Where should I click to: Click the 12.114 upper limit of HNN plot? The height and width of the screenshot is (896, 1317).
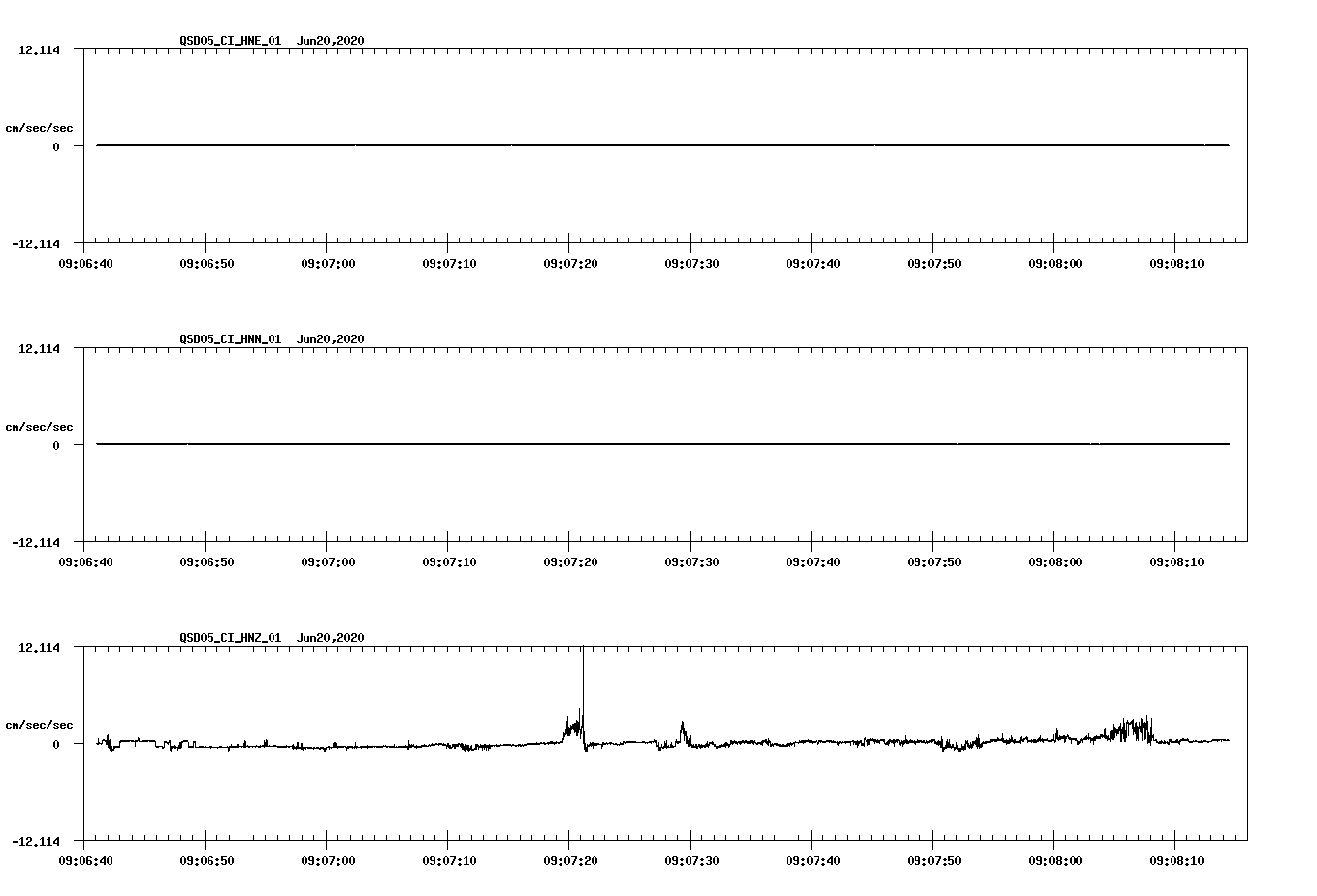39,349
